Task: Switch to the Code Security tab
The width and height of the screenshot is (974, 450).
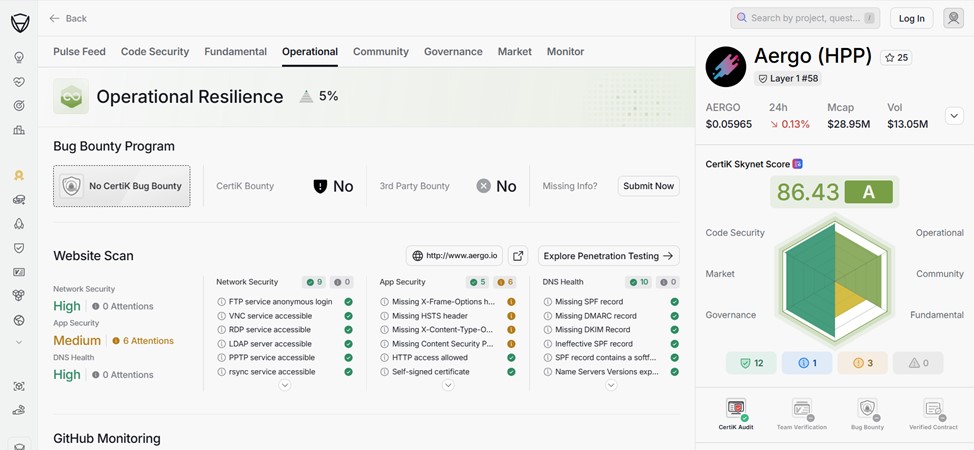Action: pyautogui.click(x=155, y=52)
